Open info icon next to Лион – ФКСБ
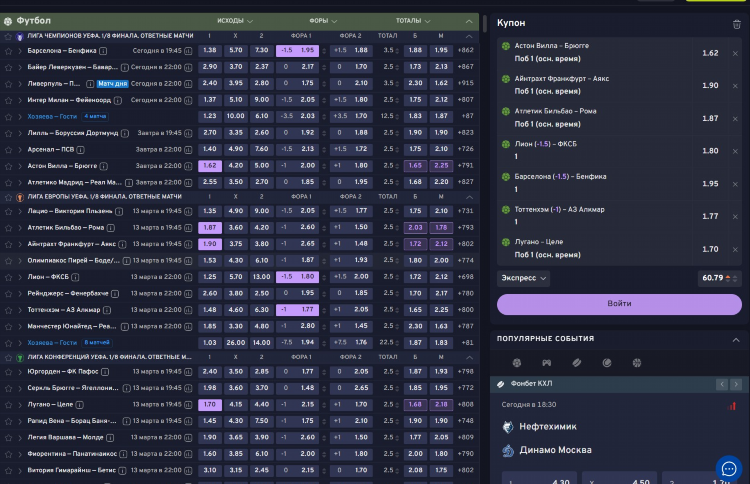The image size is (750, 484). coord(75,277)
